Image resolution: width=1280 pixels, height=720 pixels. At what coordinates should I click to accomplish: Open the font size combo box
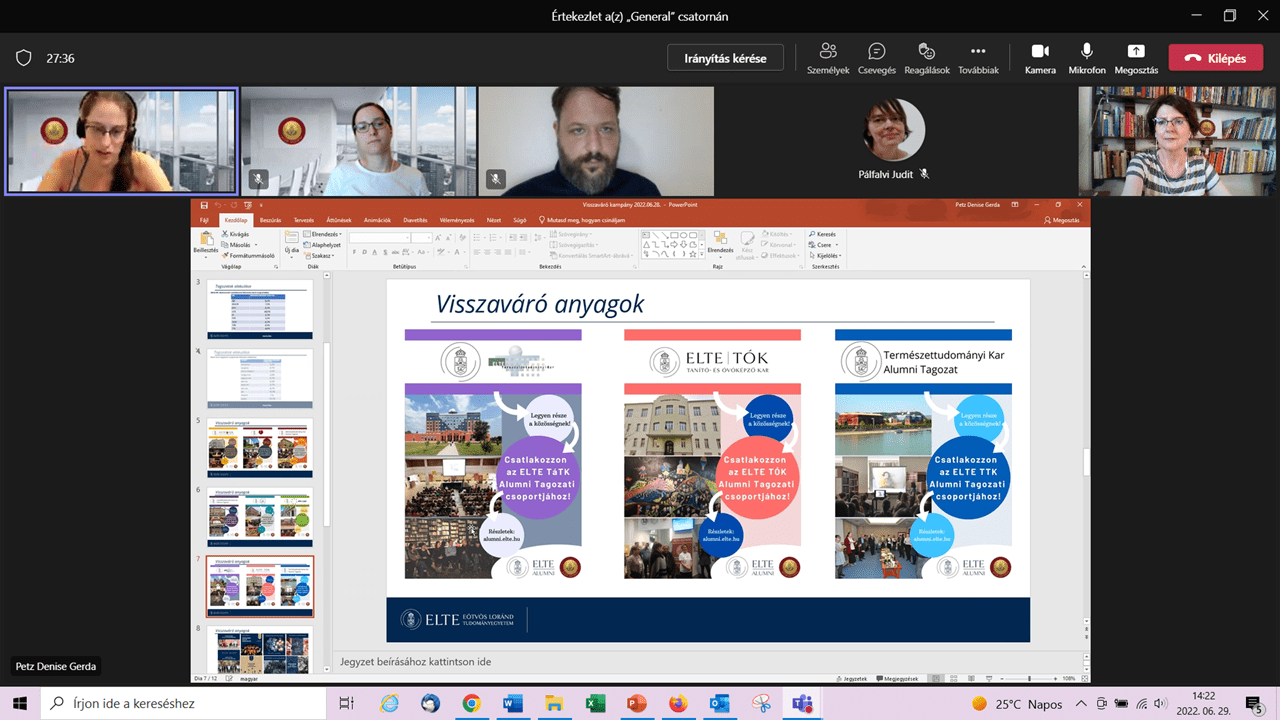pyautogui.click(x=421, y=237)
